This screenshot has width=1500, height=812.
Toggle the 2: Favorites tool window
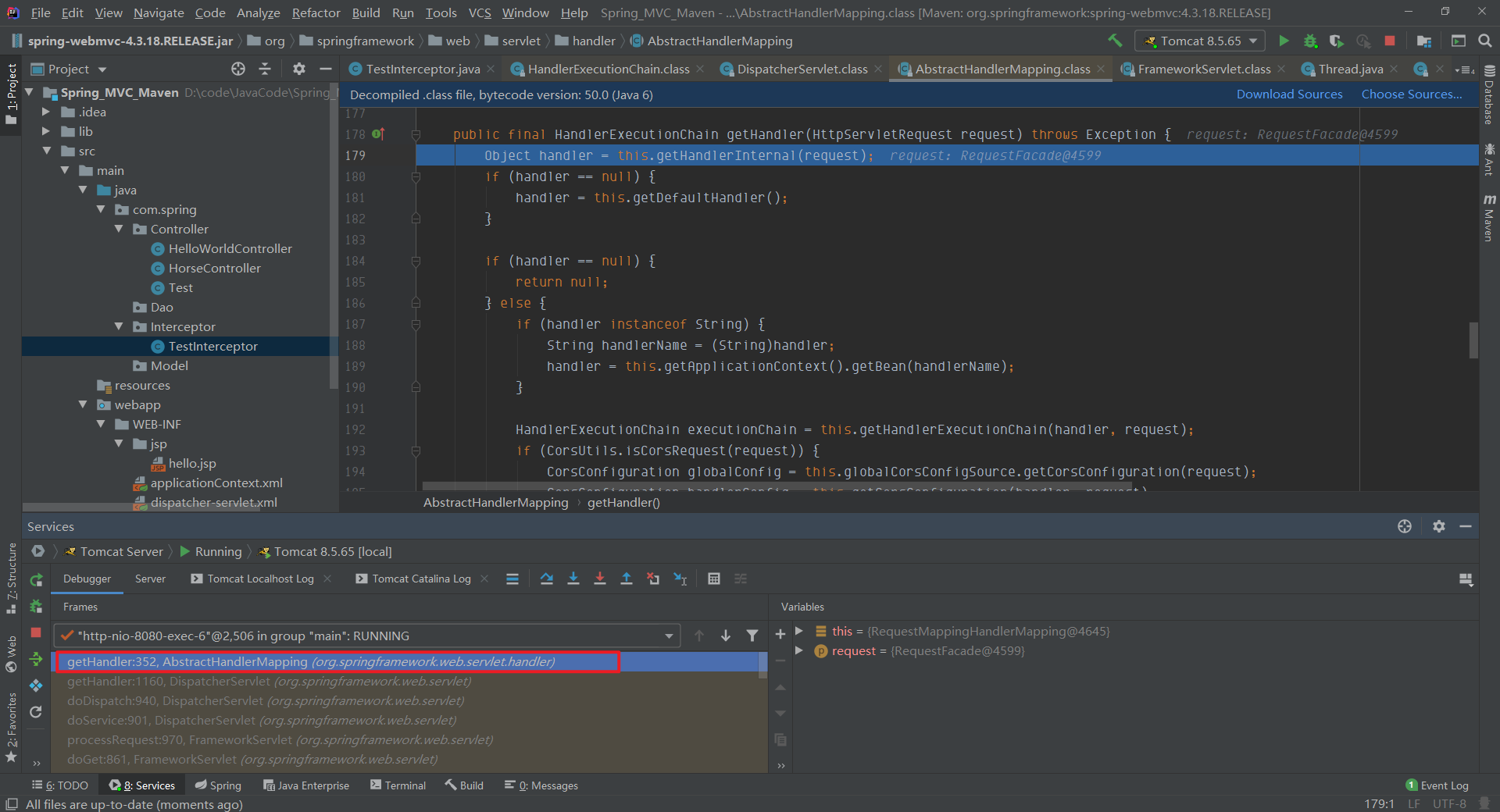coord(11,728)
